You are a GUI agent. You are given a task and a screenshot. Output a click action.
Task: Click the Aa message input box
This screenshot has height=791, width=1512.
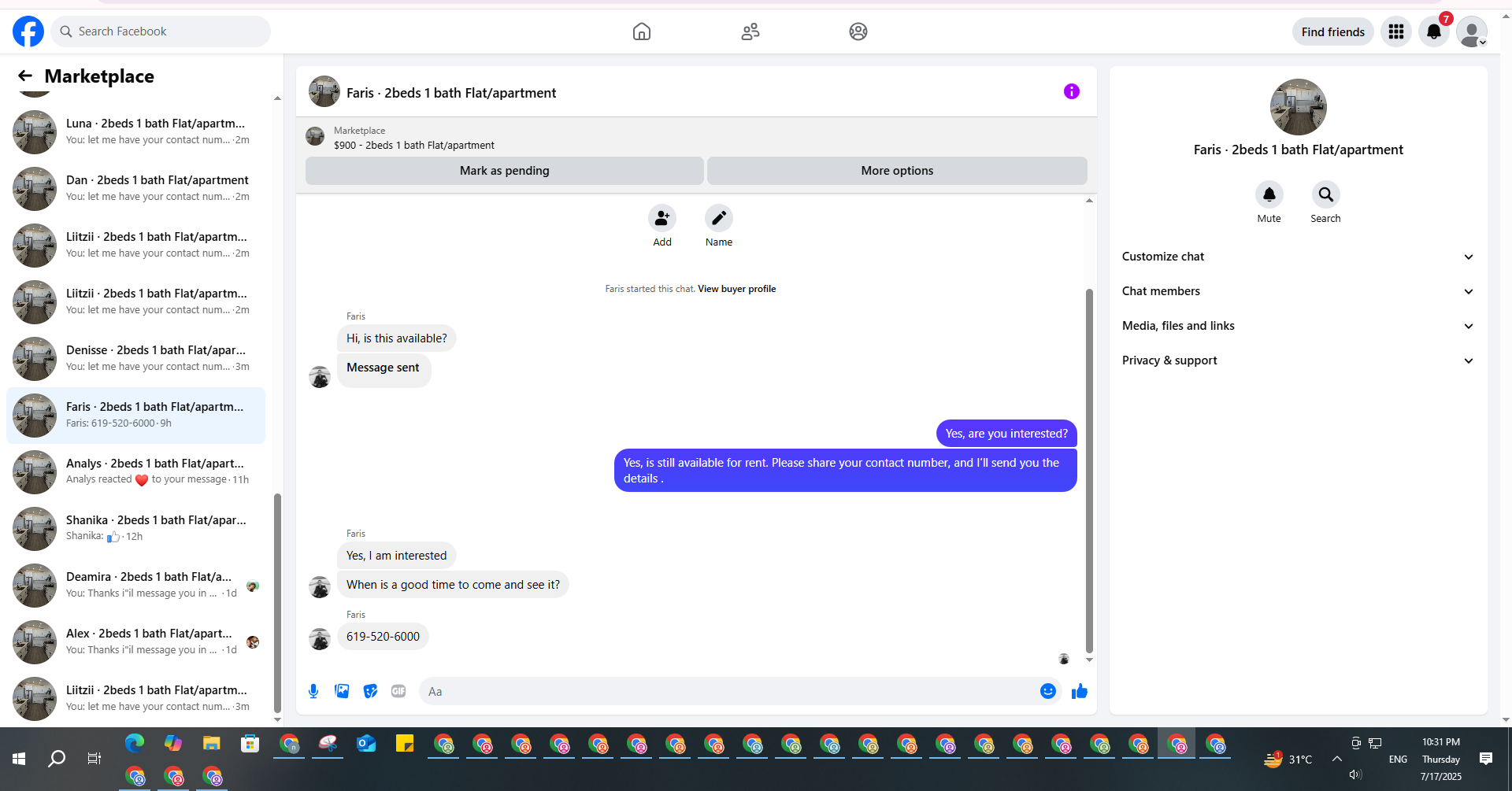point(728,691)
